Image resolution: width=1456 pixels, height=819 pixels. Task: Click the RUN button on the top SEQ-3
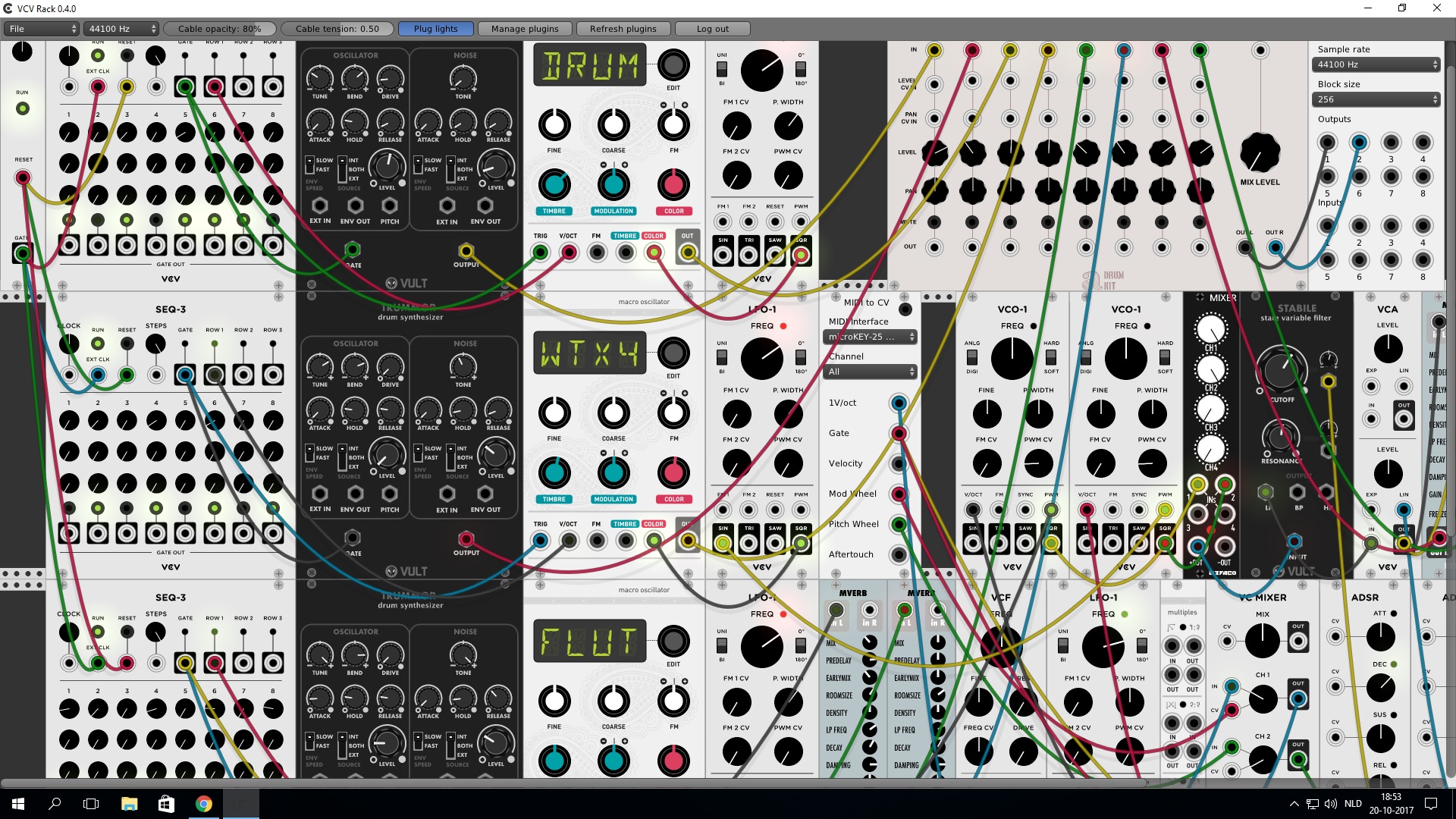(98, 55)
